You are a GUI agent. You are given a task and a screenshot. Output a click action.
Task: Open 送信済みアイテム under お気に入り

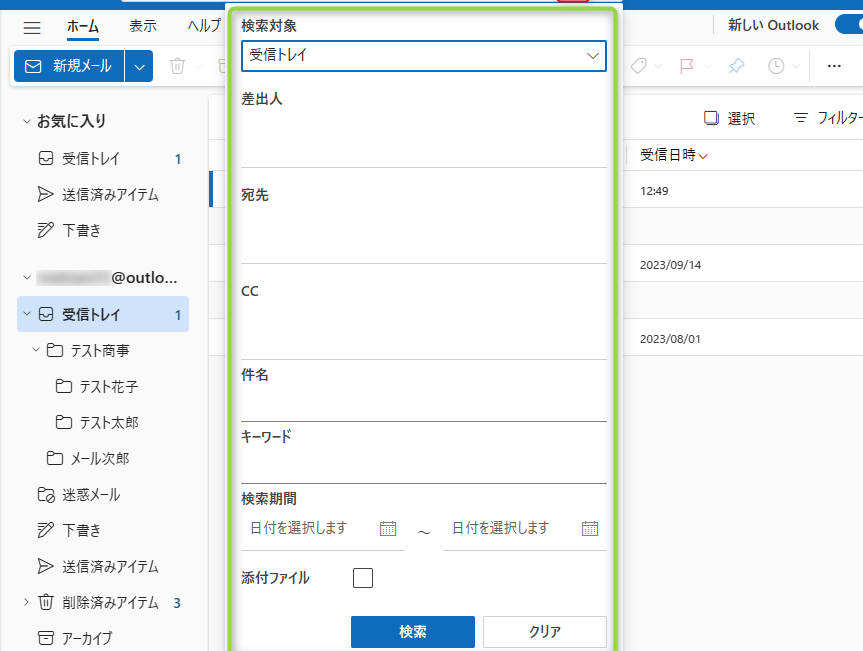pyautogui.click(x=103, y=195)
